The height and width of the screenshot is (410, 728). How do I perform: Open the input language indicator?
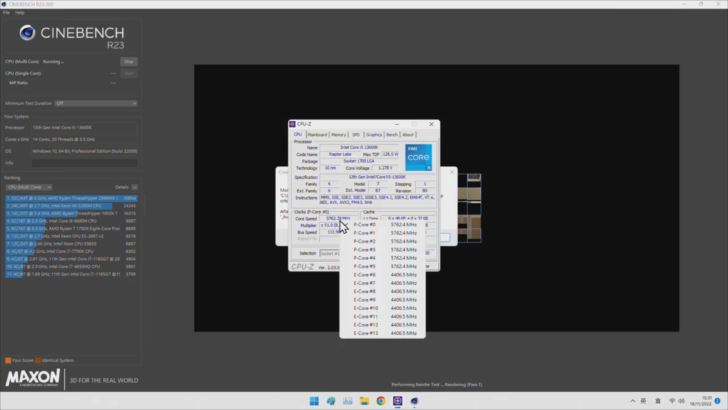click(644, 401)
